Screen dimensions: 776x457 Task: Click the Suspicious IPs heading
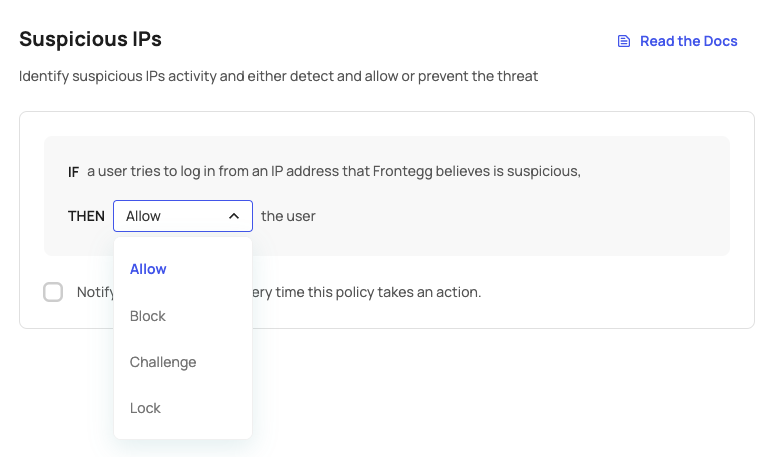(90, 39)
